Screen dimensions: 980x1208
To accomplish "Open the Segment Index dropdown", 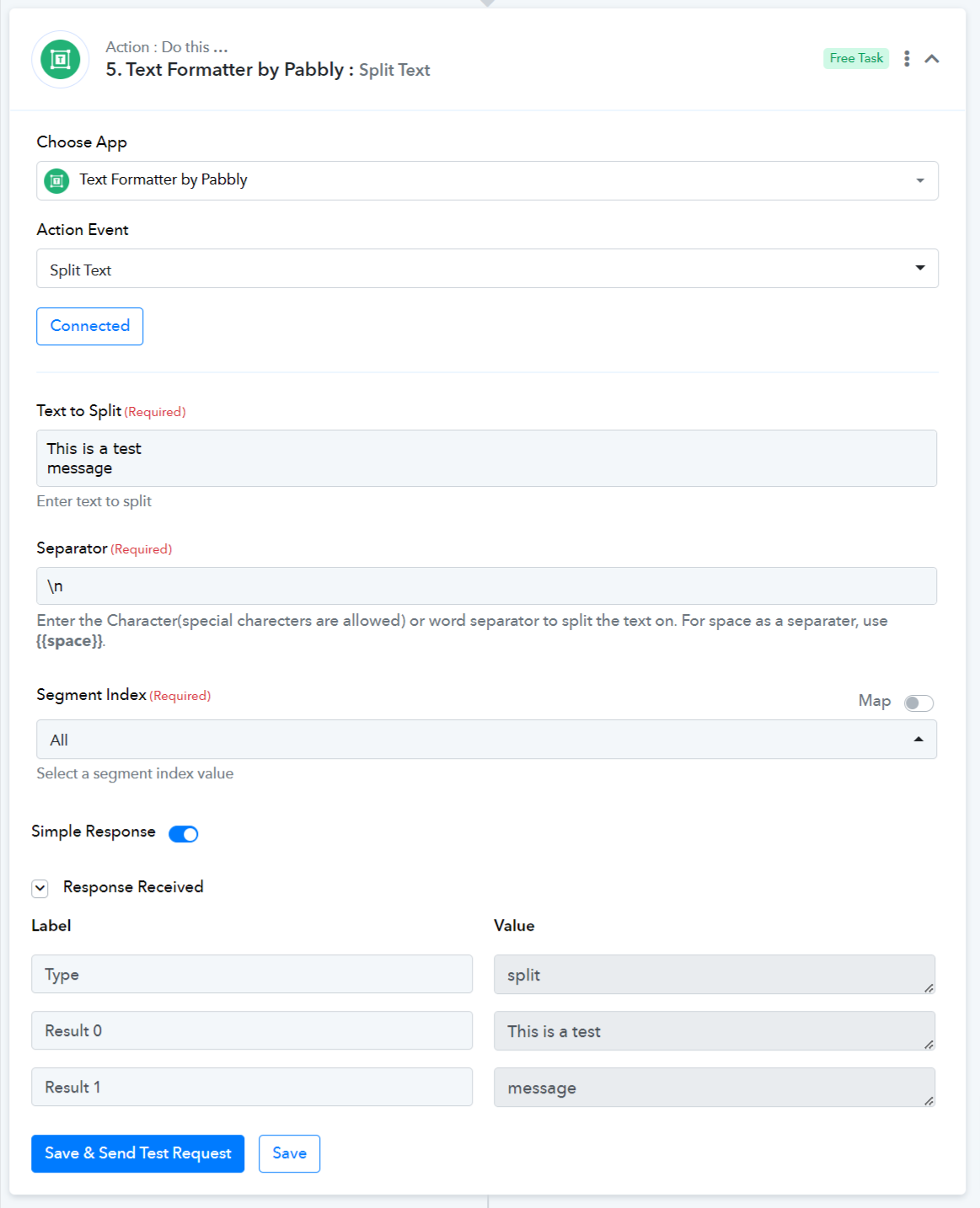I will click(486, 740).
